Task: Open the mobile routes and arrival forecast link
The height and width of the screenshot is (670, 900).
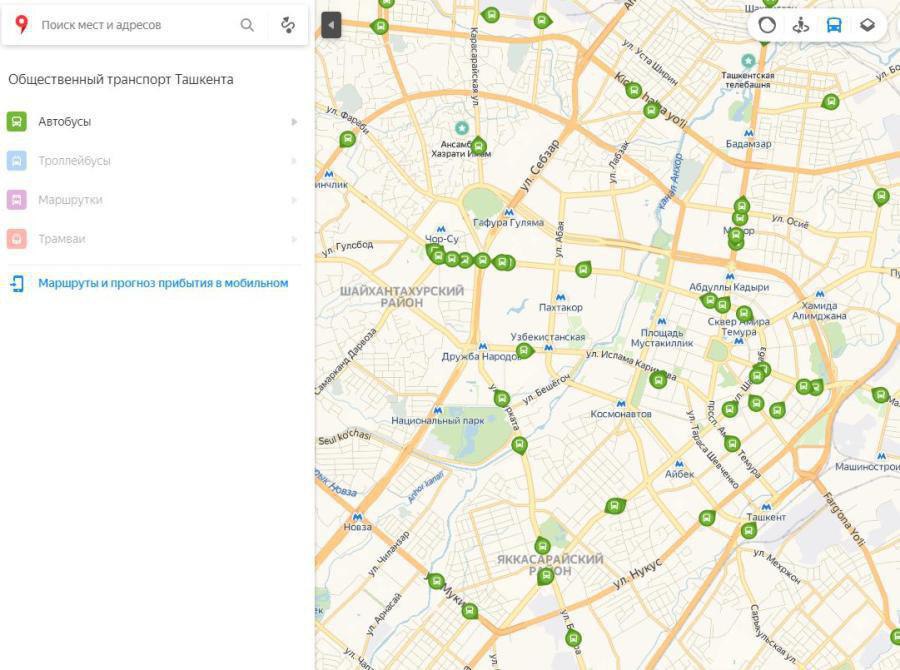Action: coord(163,283)
